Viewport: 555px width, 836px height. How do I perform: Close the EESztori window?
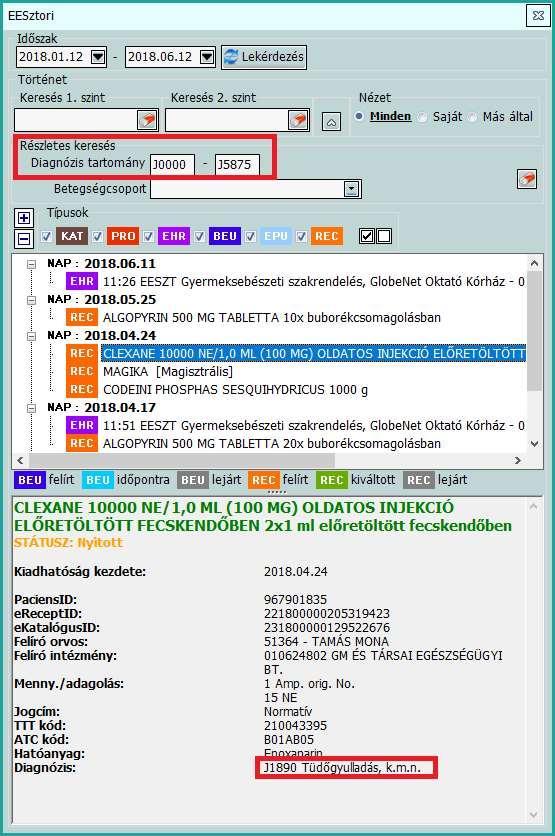(538, 15)
